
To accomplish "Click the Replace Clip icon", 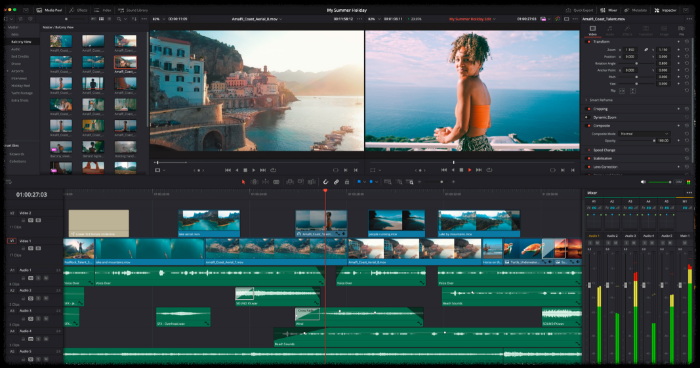I will (312, 182).
